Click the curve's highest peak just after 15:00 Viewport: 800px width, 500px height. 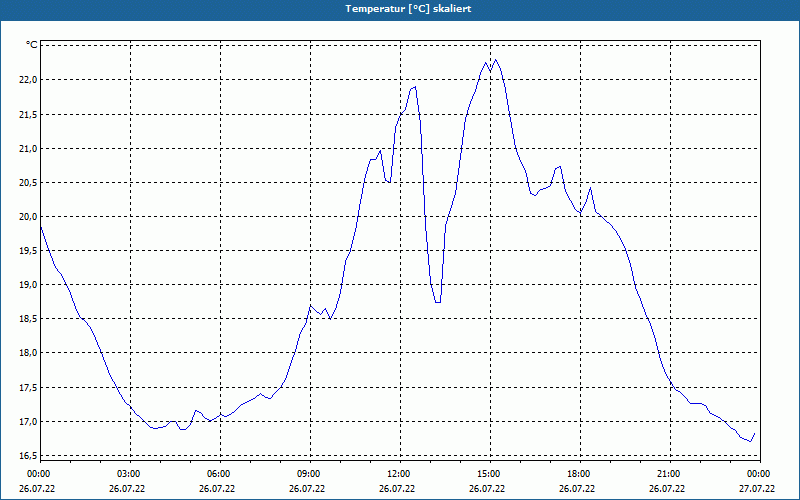click(495, 60)
